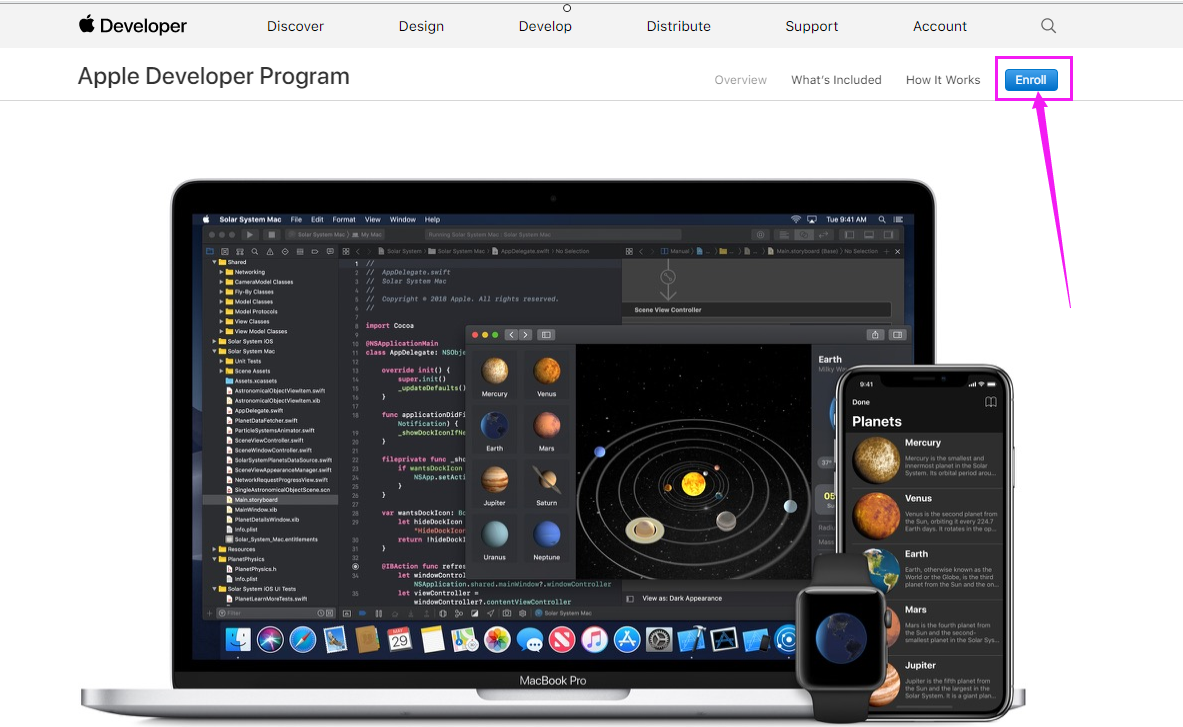Viewport: 1183px width, 727px height.
Task: Click the search magnifier in top navigation
Action: (x=1048, y=26)
